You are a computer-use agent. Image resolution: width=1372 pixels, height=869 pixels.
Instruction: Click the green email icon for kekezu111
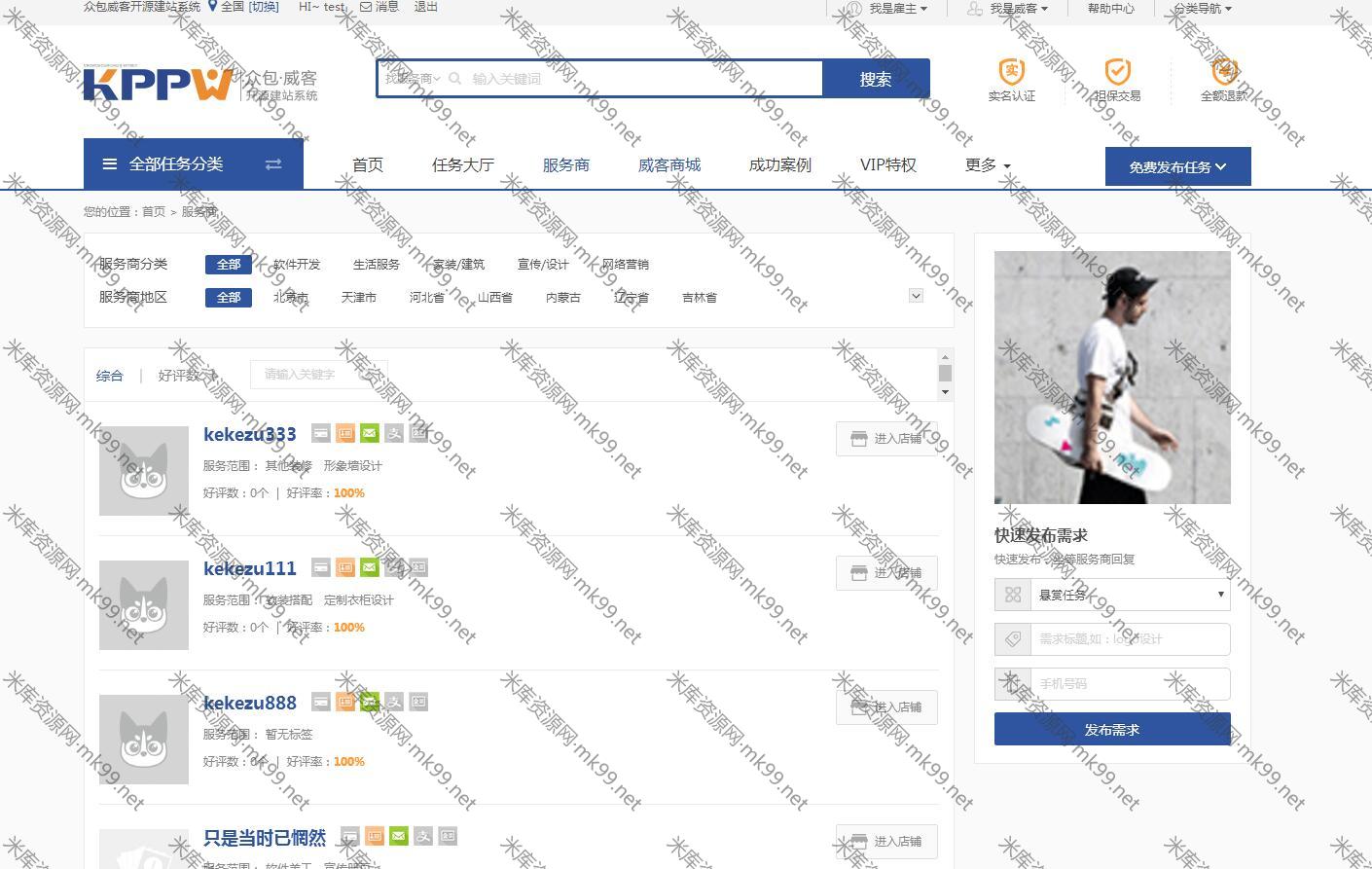[x=370, y=567]
